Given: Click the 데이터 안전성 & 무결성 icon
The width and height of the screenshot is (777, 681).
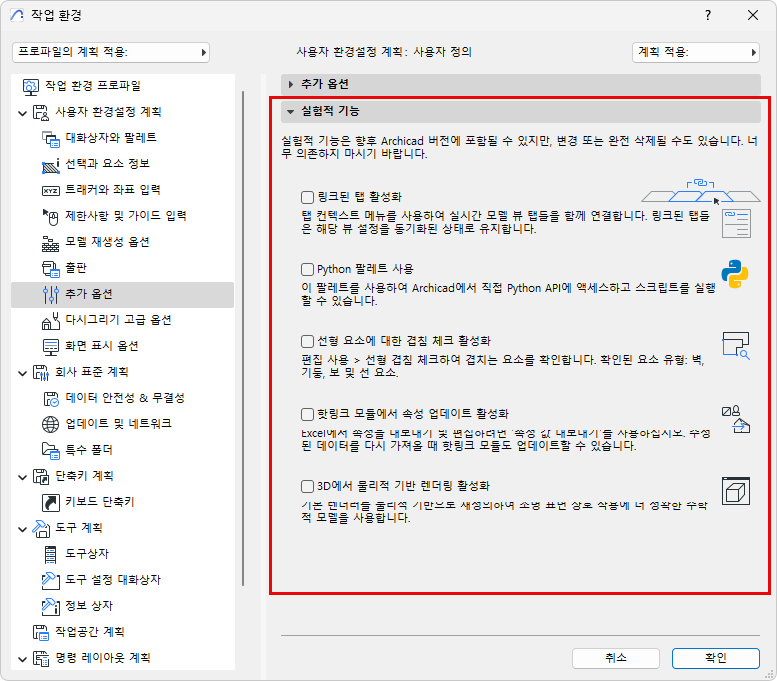Looking at the screenshot, I should tap(51, 398).
